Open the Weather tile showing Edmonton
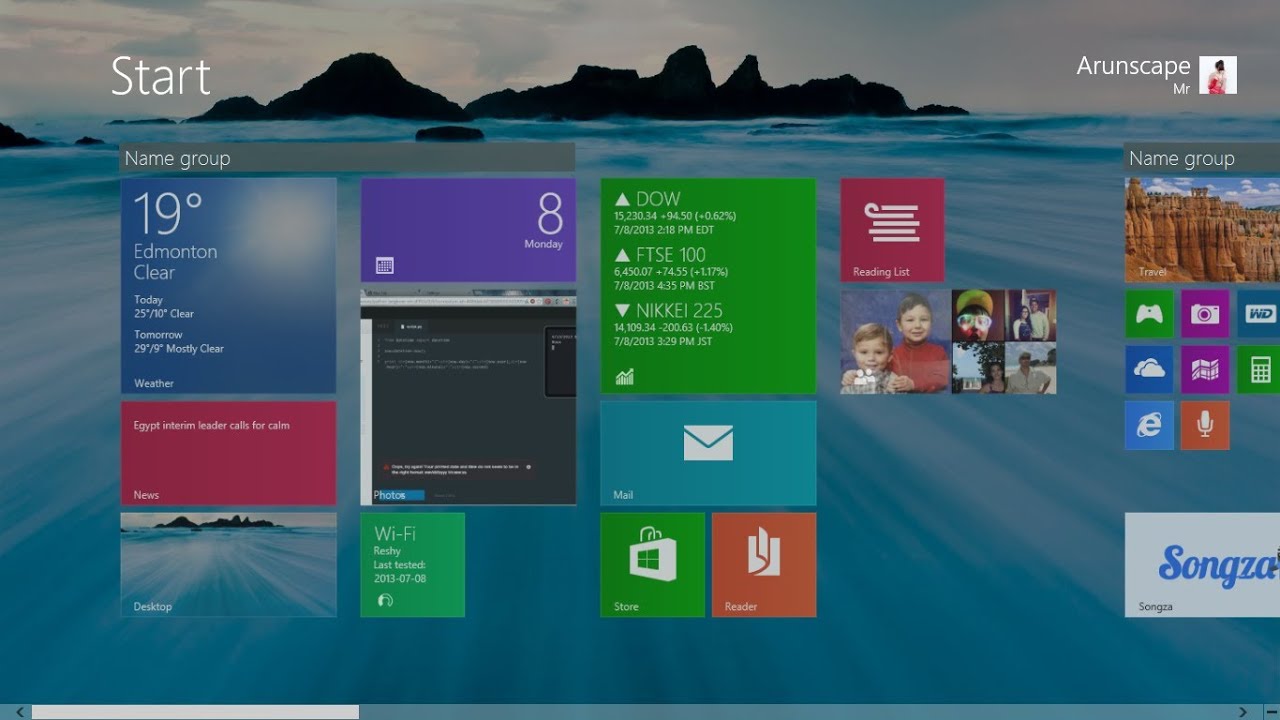The height and width of the screenshot is (720, 1280). 228,285
